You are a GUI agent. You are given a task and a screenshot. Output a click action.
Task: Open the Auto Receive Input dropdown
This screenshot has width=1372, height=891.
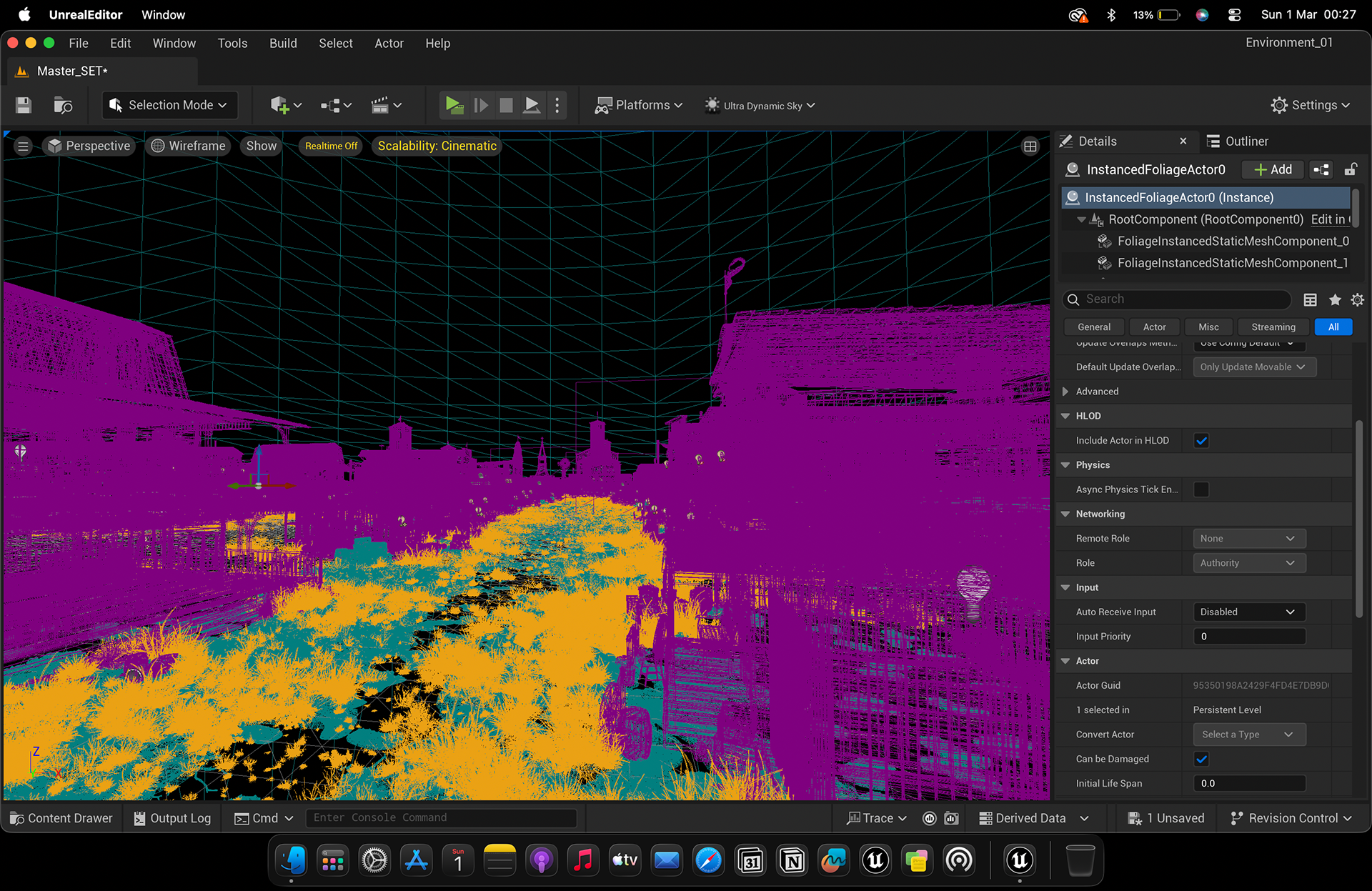point(1249,612)
